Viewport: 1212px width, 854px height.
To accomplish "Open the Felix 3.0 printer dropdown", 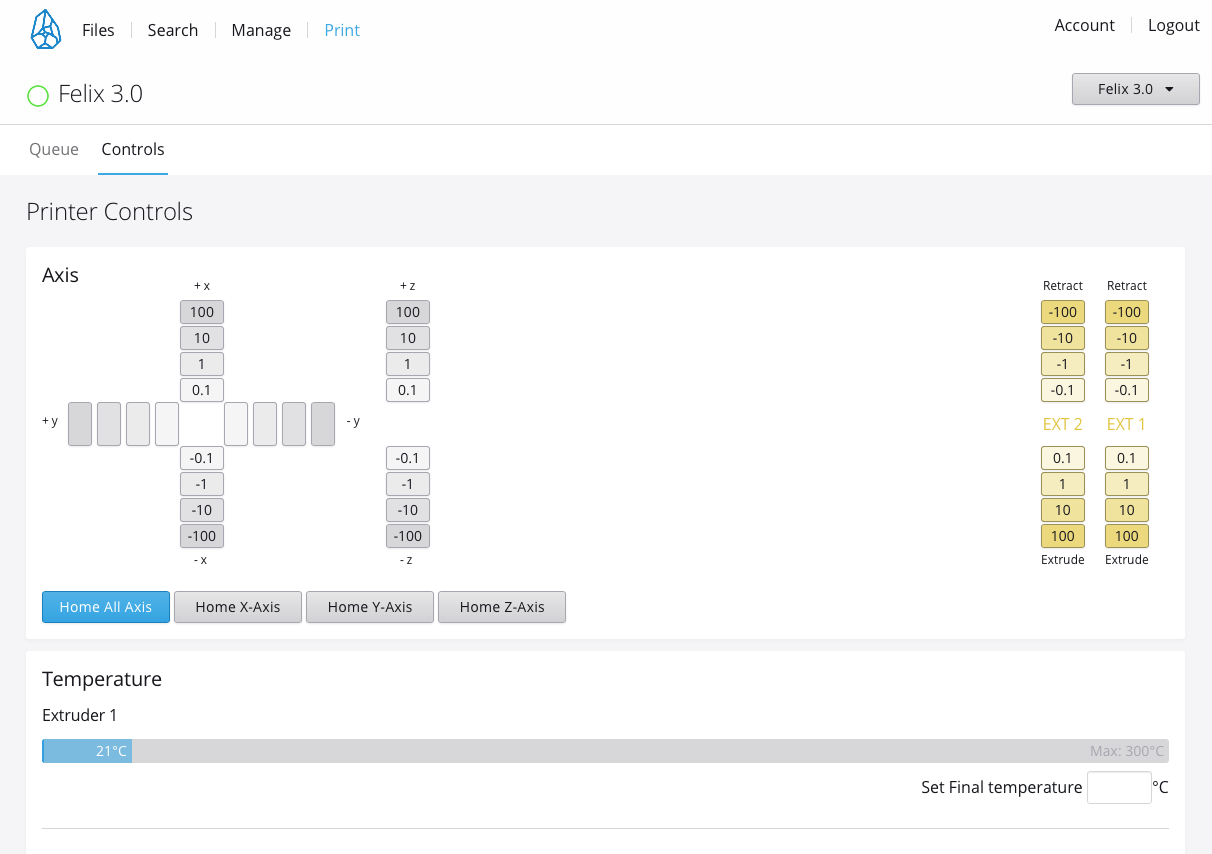I will tap(1135, 89).
